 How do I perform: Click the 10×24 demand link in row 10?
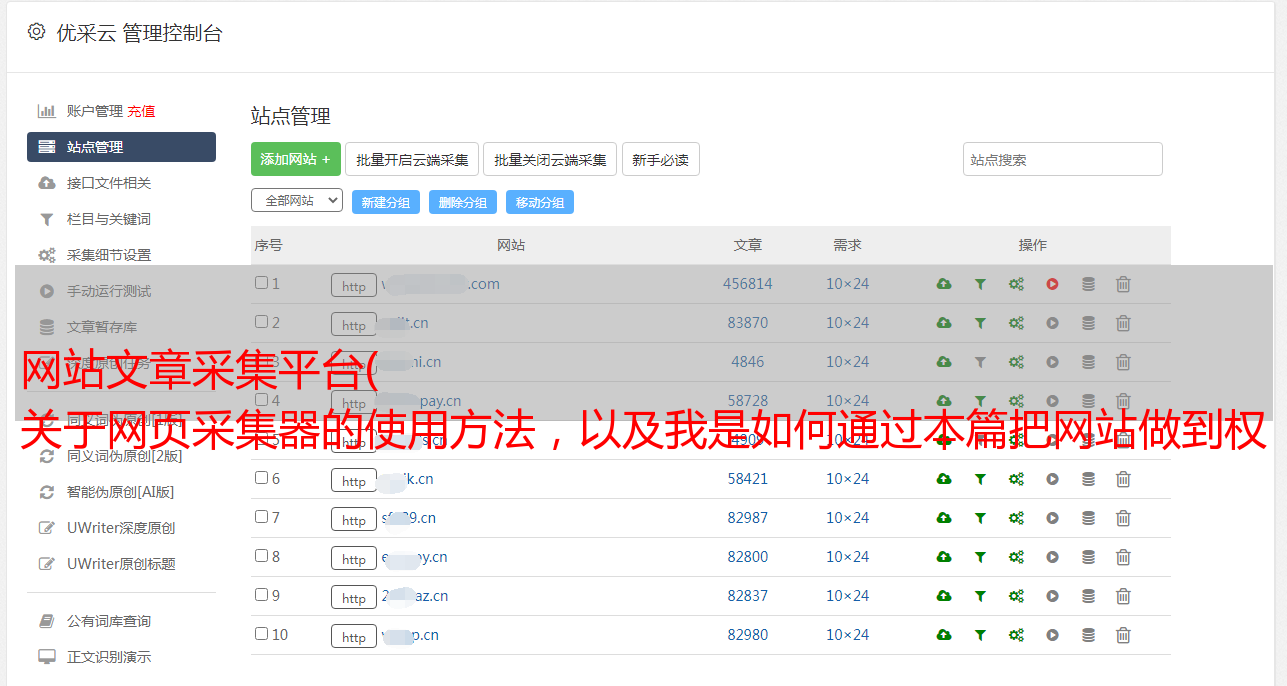[x=848, y=635]
